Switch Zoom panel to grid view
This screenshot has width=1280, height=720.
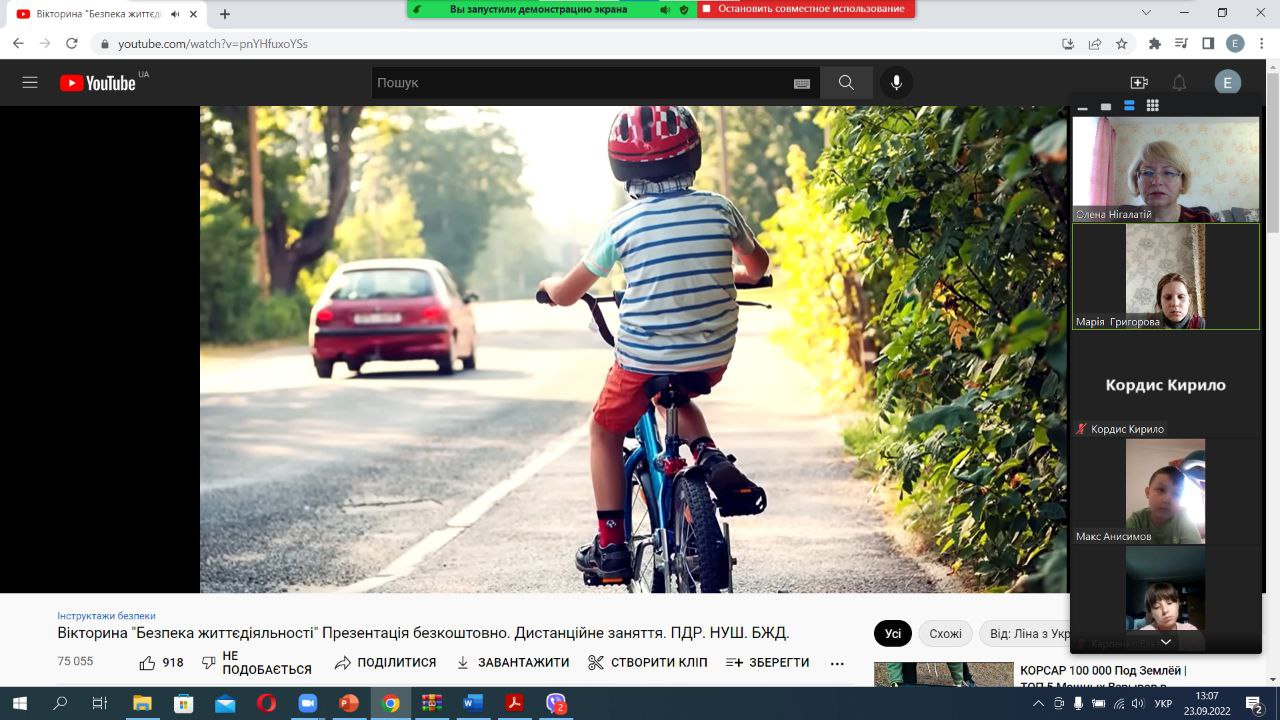tap(1153, 106)
